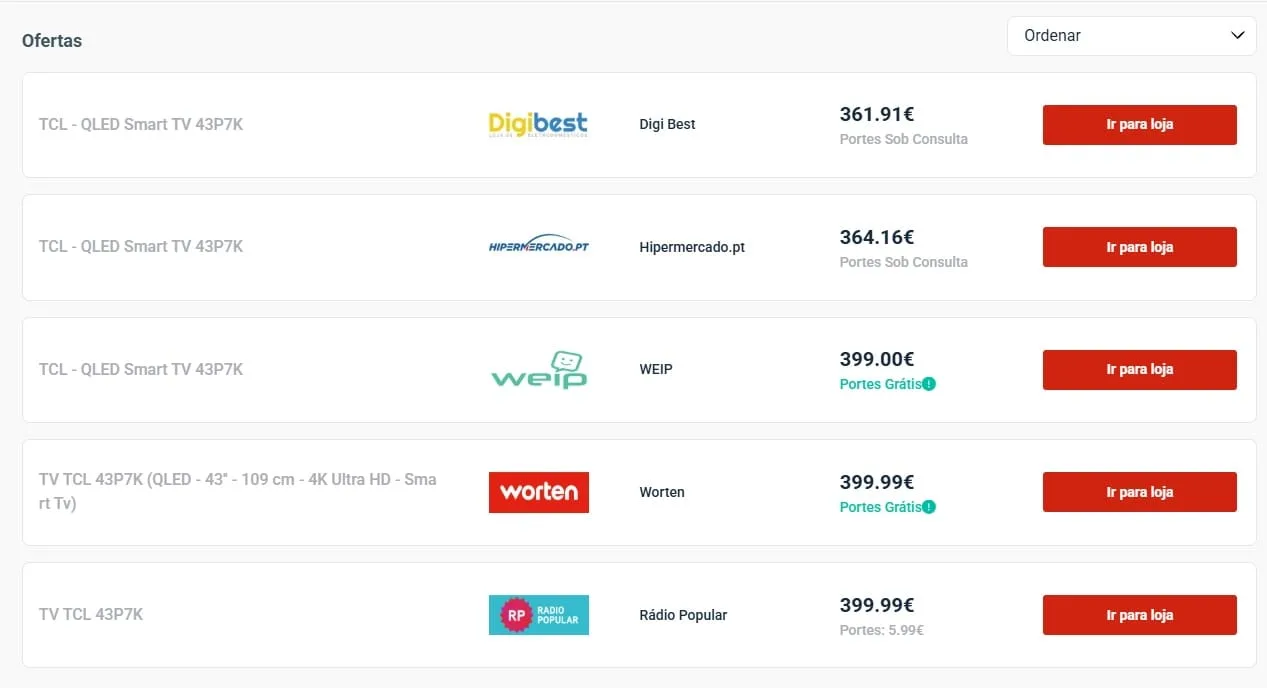Click "Ir para loja" on the Worten offer
Viewport: 1267px width, 688px height.
tap(1139, 491)
